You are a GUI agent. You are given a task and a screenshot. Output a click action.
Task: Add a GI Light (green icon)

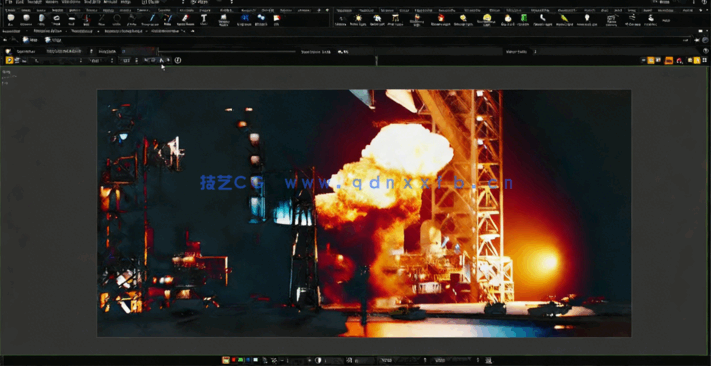click(524, 19)
